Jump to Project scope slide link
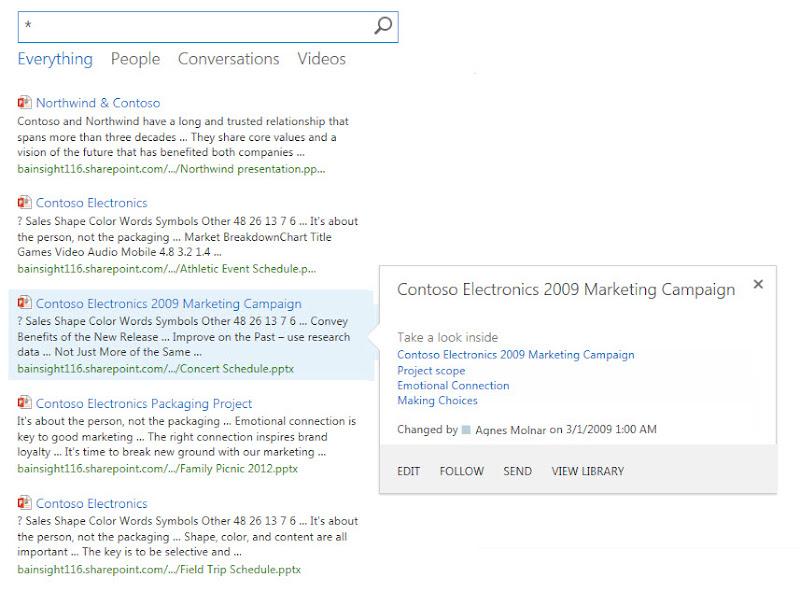Screen dimensions: 800x592 [x=431, y=371]
